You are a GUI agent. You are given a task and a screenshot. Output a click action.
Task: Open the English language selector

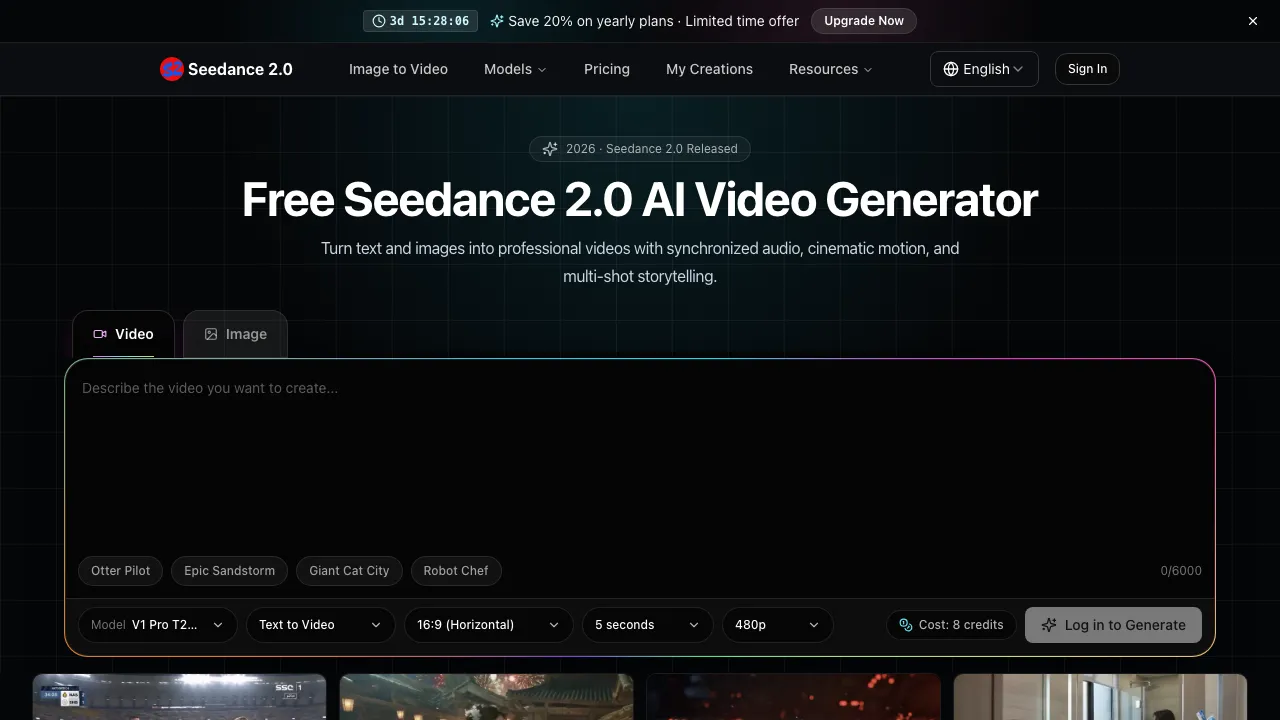(x=984, y=69)
